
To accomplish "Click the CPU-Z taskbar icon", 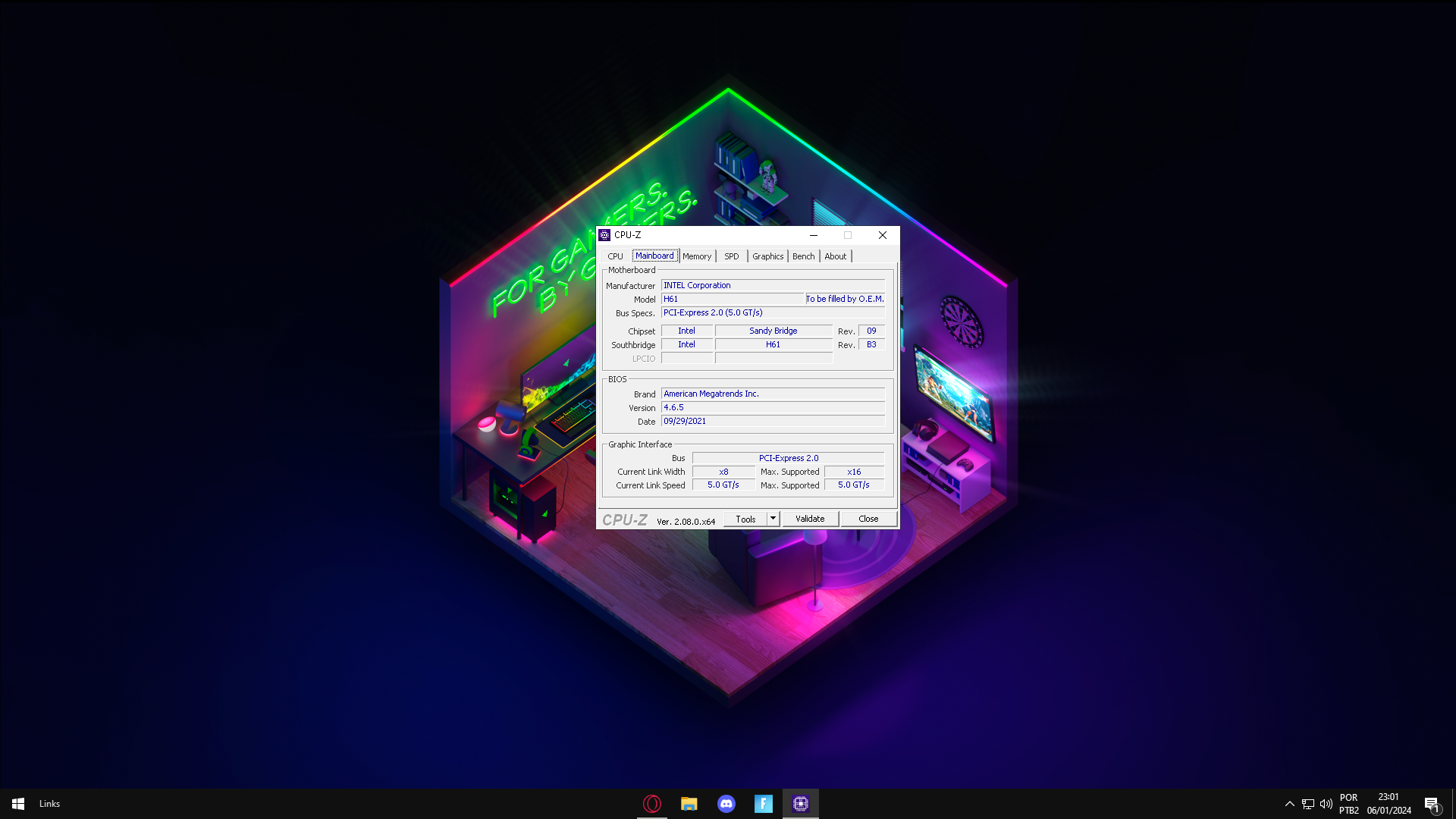I will pos(801,804).
